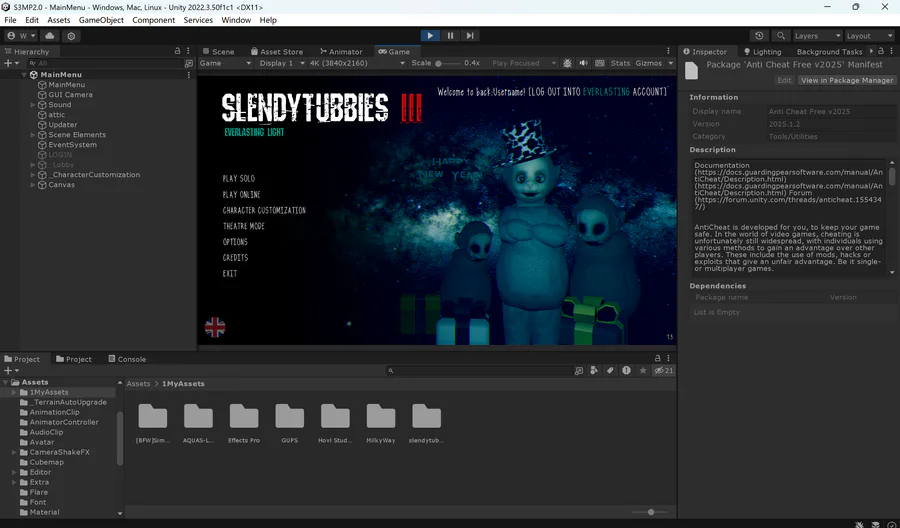Toggle the keyboard shortcuts icon in Game view
The height and width of the screenshot is (528, 900).
click(601, 63)
